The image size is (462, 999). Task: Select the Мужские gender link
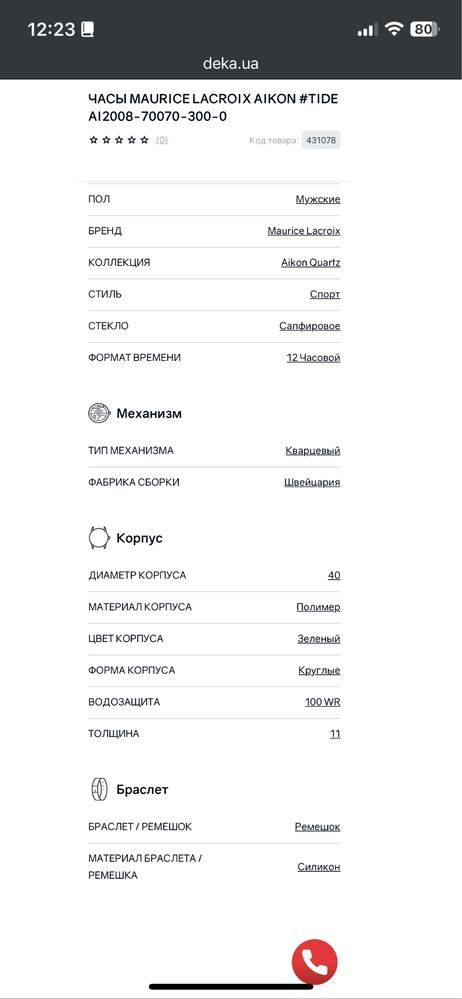click(318, 199)
